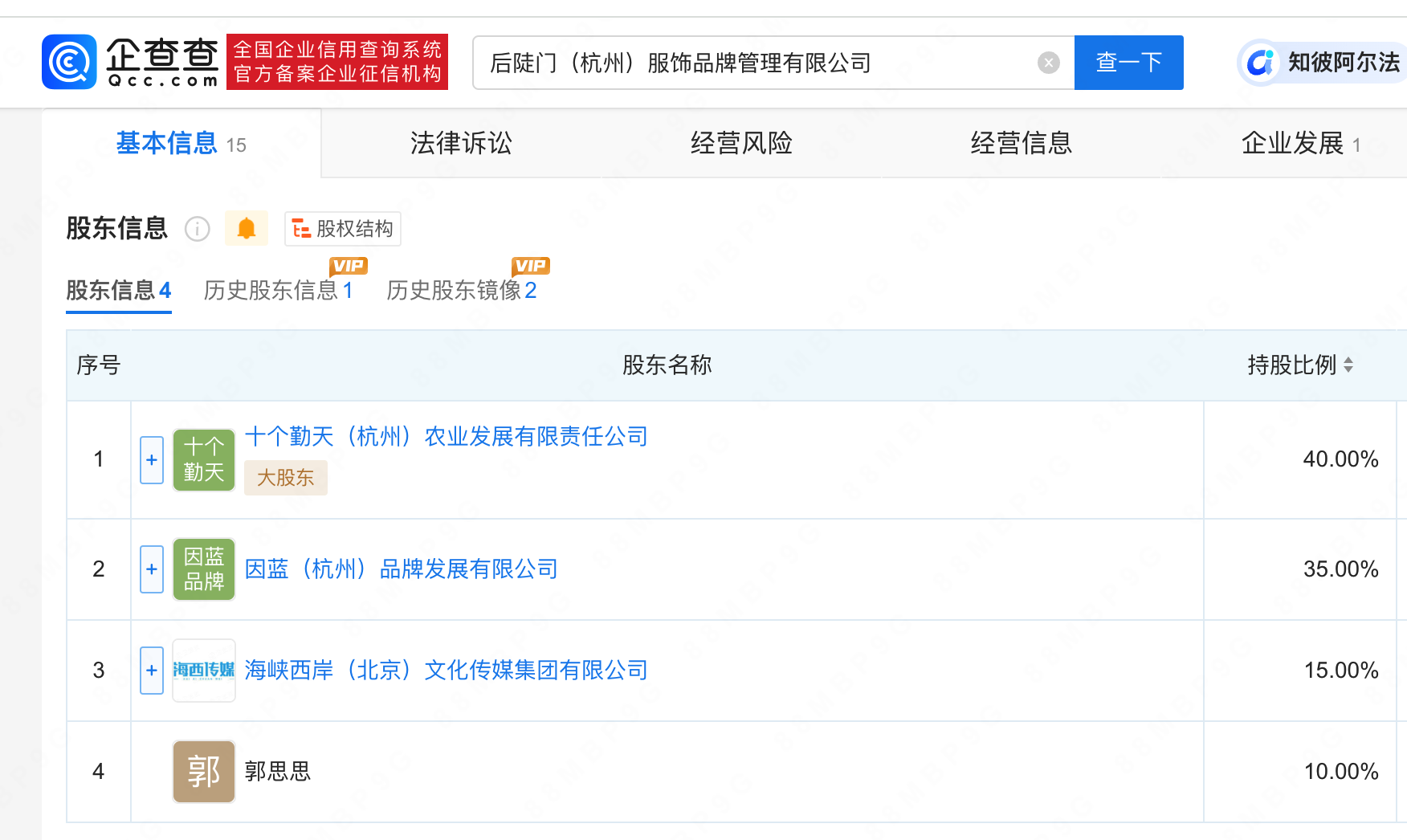
Task: Click the 查一下 search button
Action: click(1128, 63)
